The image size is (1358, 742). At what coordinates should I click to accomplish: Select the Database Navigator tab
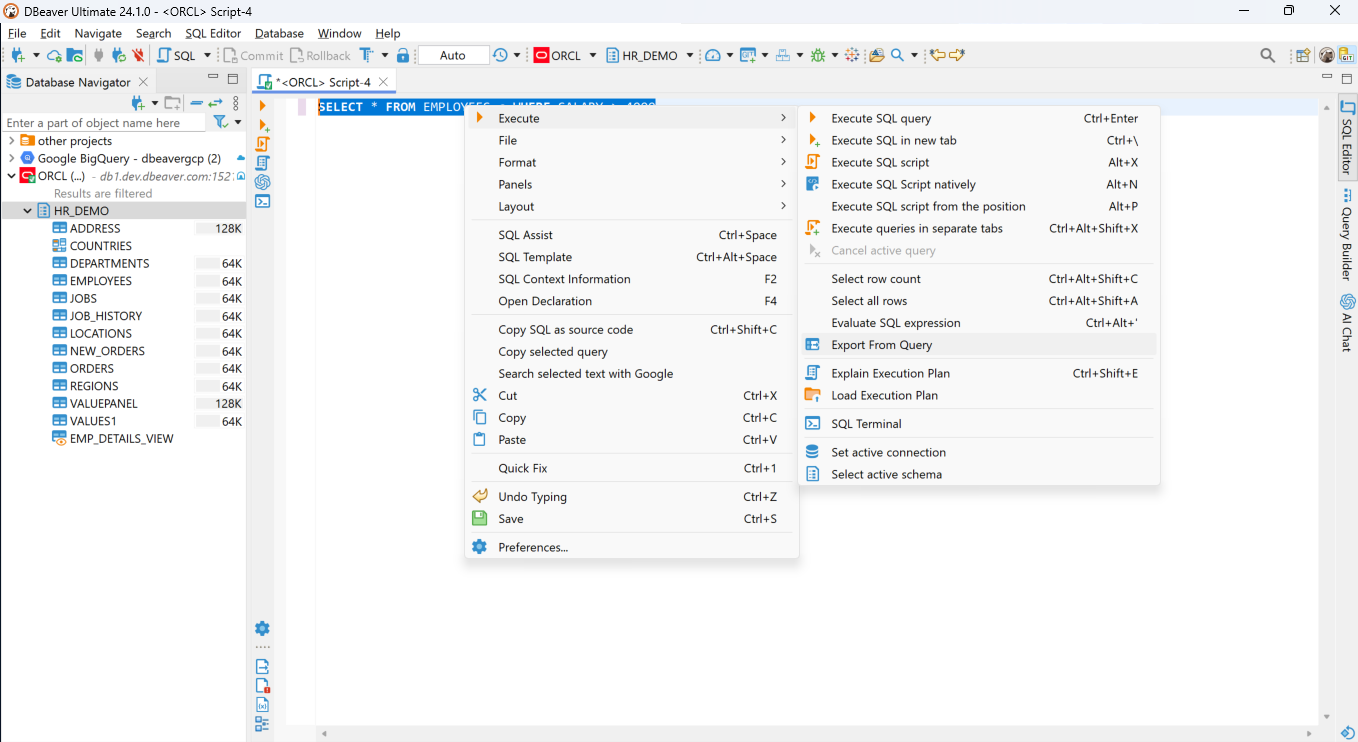tap(77, 82)
